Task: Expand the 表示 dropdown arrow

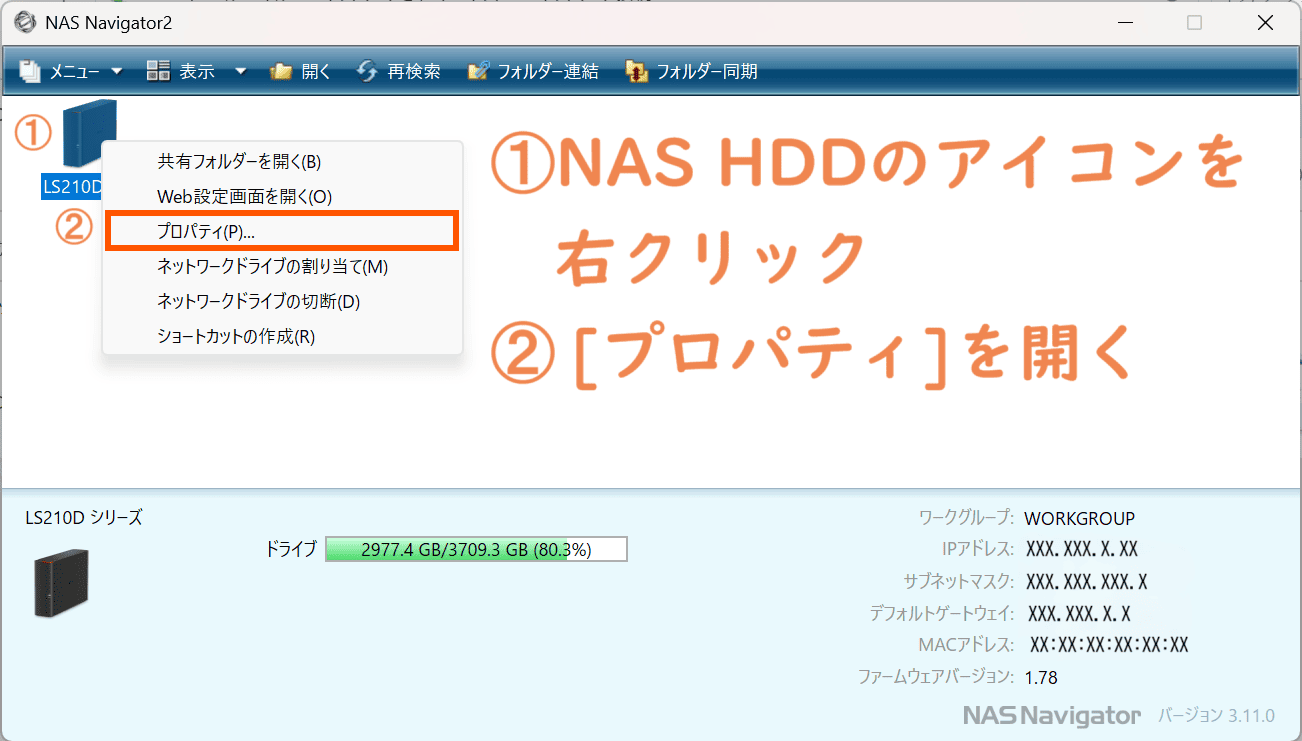Action: click(240, 72)
